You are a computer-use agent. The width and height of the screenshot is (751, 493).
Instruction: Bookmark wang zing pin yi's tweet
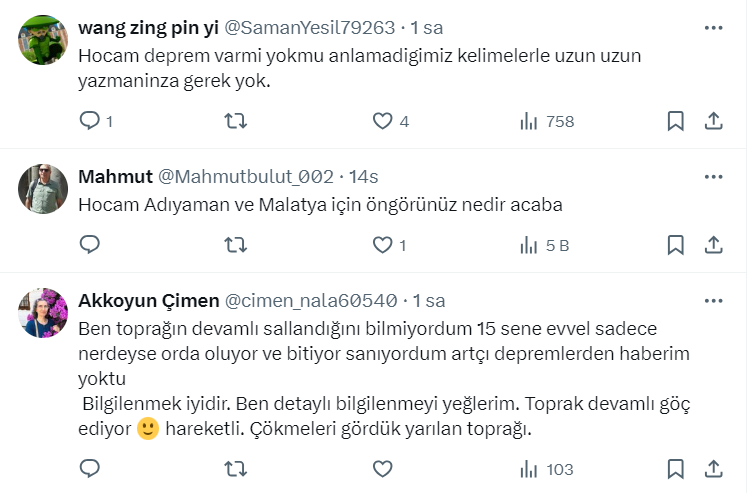point(675,121)
